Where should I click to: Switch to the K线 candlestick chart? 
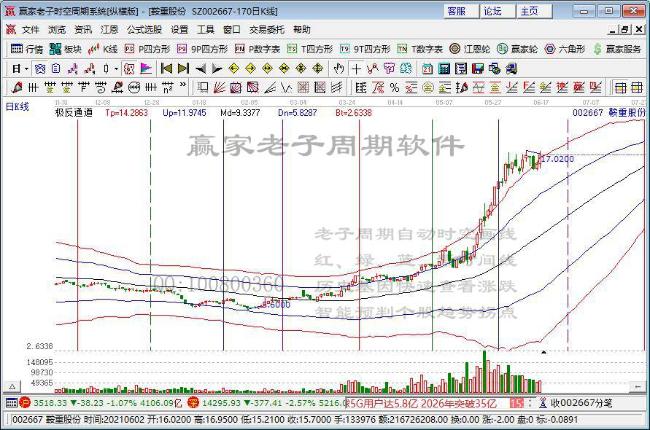(x=103, y=49)
